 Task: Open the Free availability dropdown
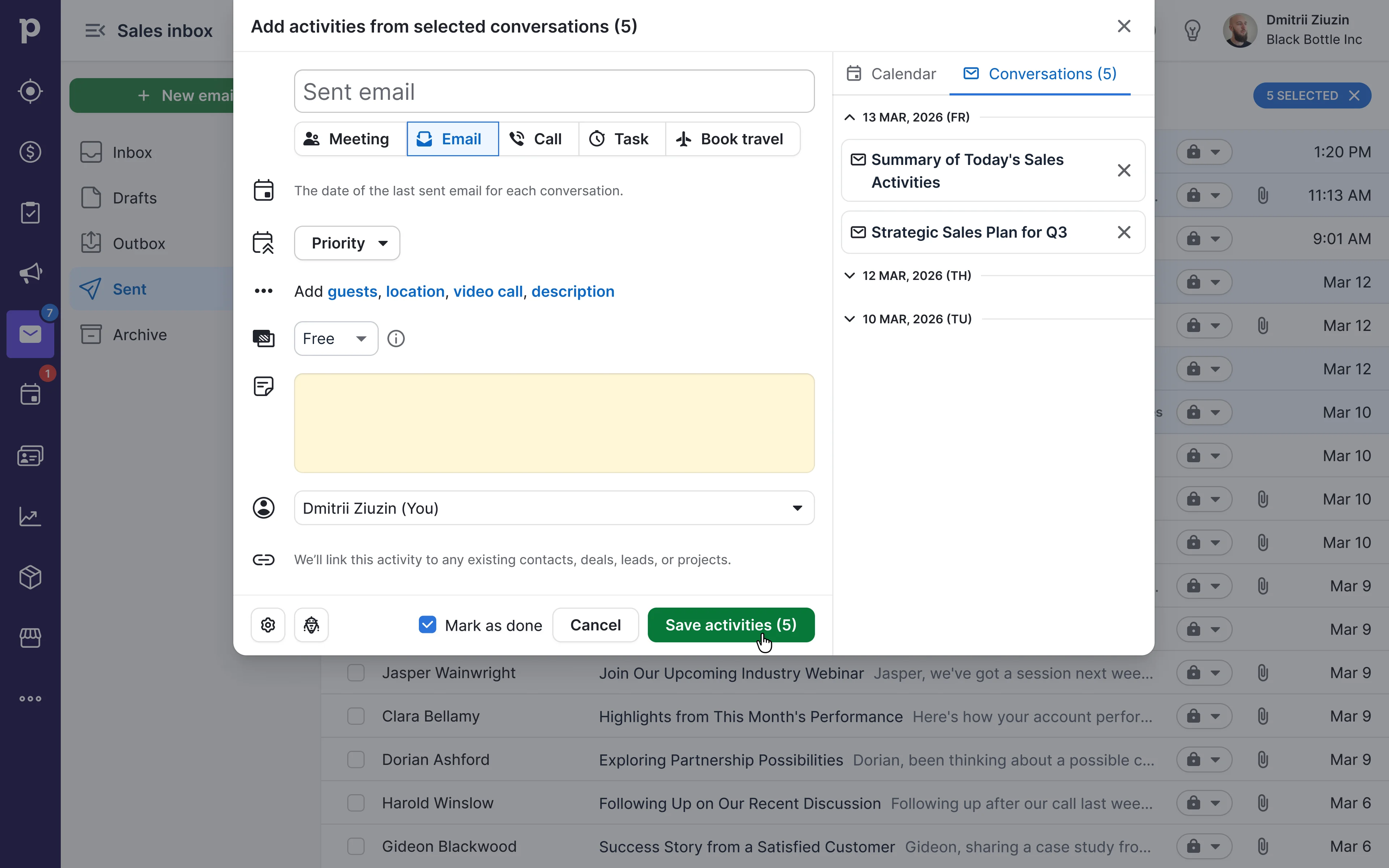(336, 339)
